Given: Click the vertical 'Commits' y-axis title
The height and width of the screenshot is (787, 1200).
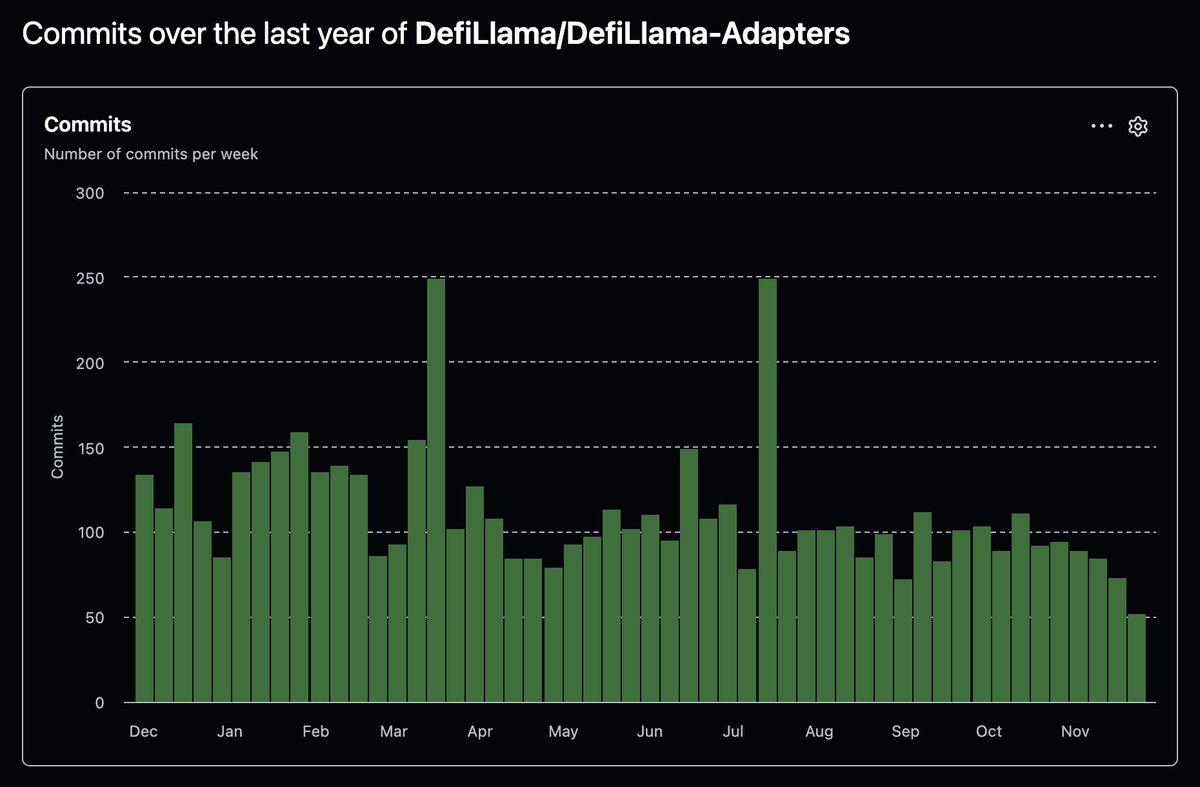Looking at the screenshot, I should tap(57, 446).
